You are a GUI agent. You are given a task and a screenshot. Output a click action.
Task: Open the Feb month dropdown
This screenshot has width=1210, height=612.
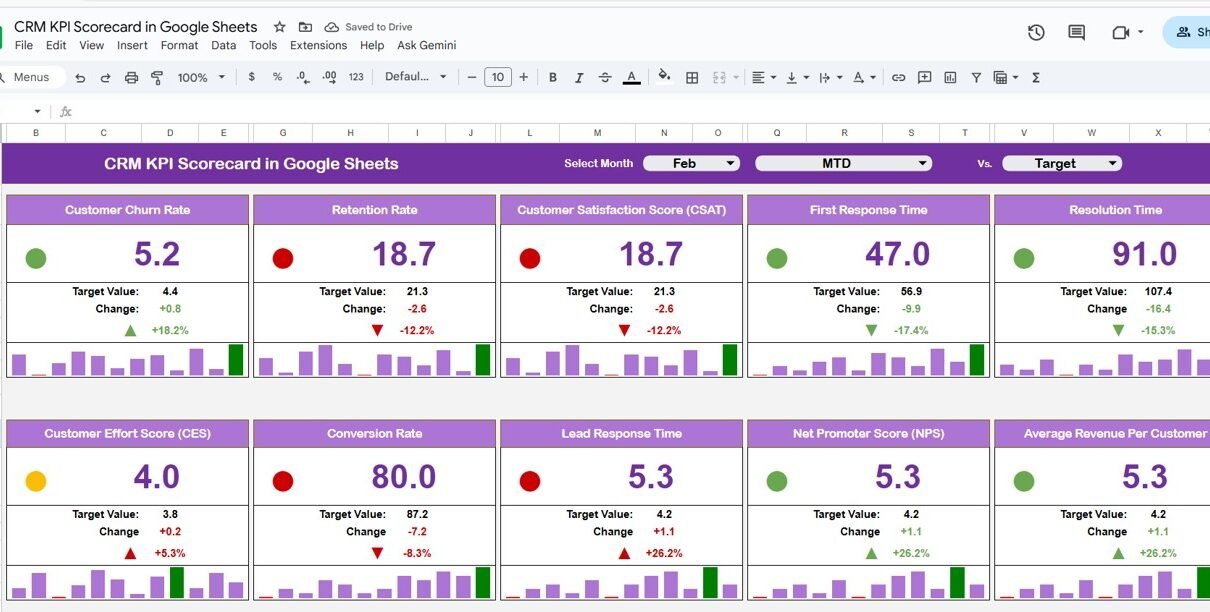click(x=691, y=163)
